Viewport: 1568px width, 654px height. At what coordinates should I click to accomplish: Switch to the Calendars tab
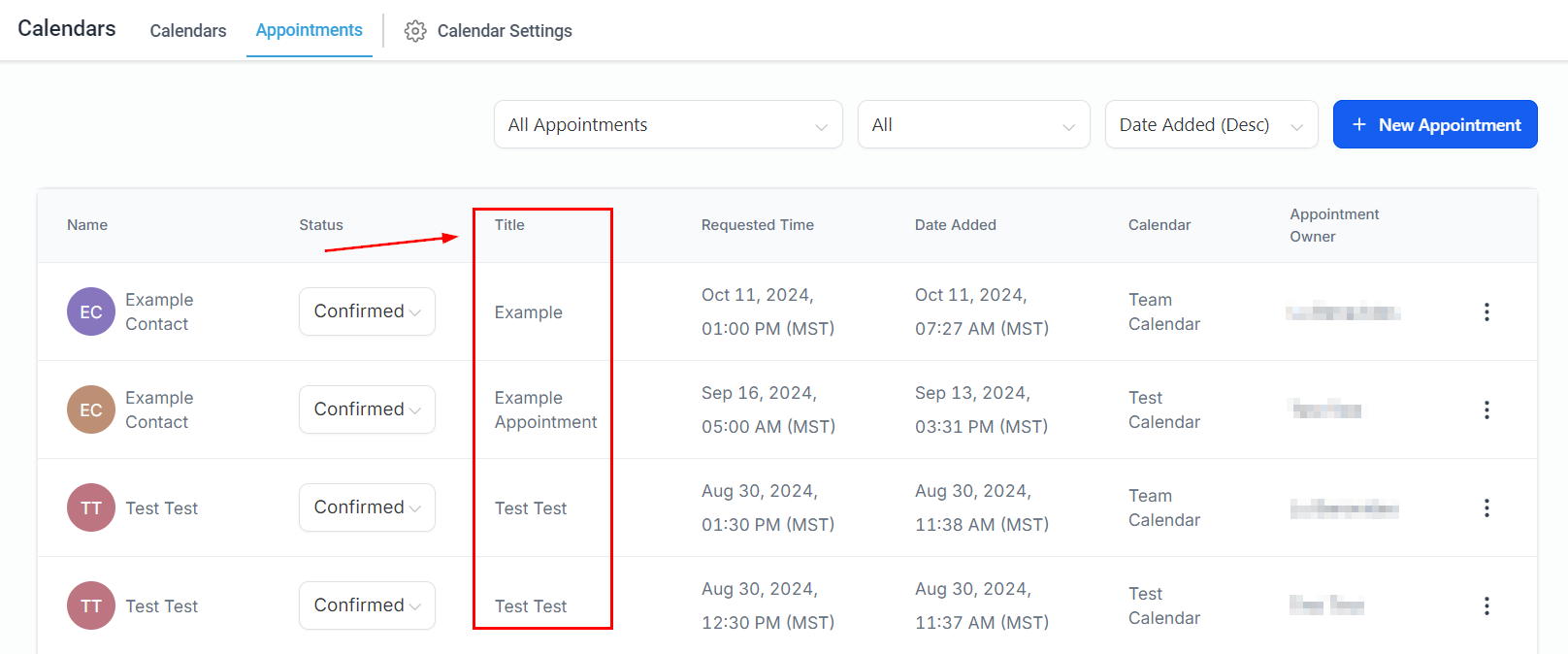[188, 31]
